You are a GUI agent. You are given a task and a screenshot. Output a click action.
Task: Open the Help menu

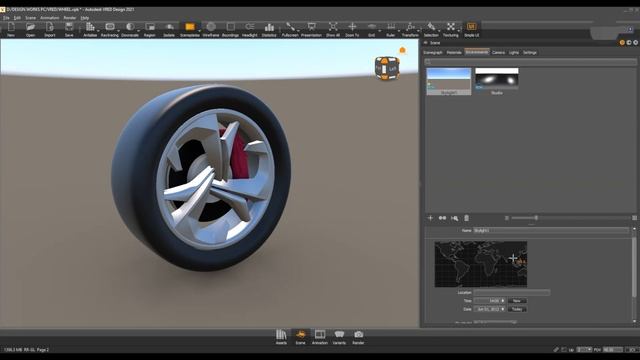(84, 18)
